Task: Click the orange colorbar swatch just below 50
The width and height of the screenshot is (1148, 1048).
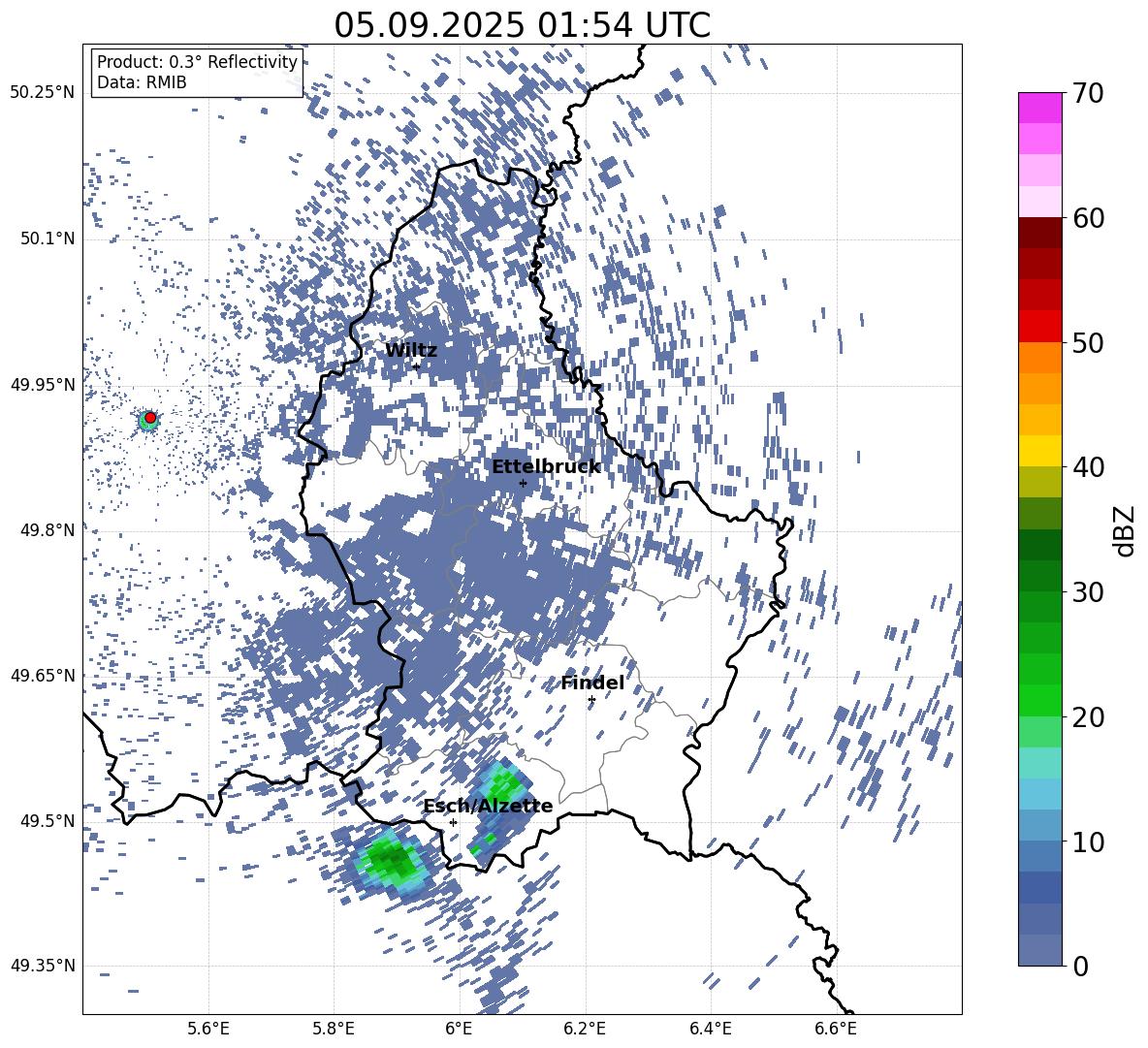Action: [x=1040, y=357]
